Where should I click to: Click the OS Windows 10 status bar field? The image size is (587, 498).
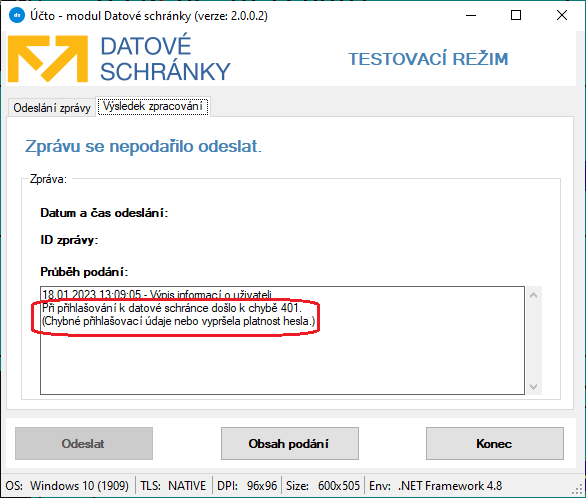(x=67, y=486)
